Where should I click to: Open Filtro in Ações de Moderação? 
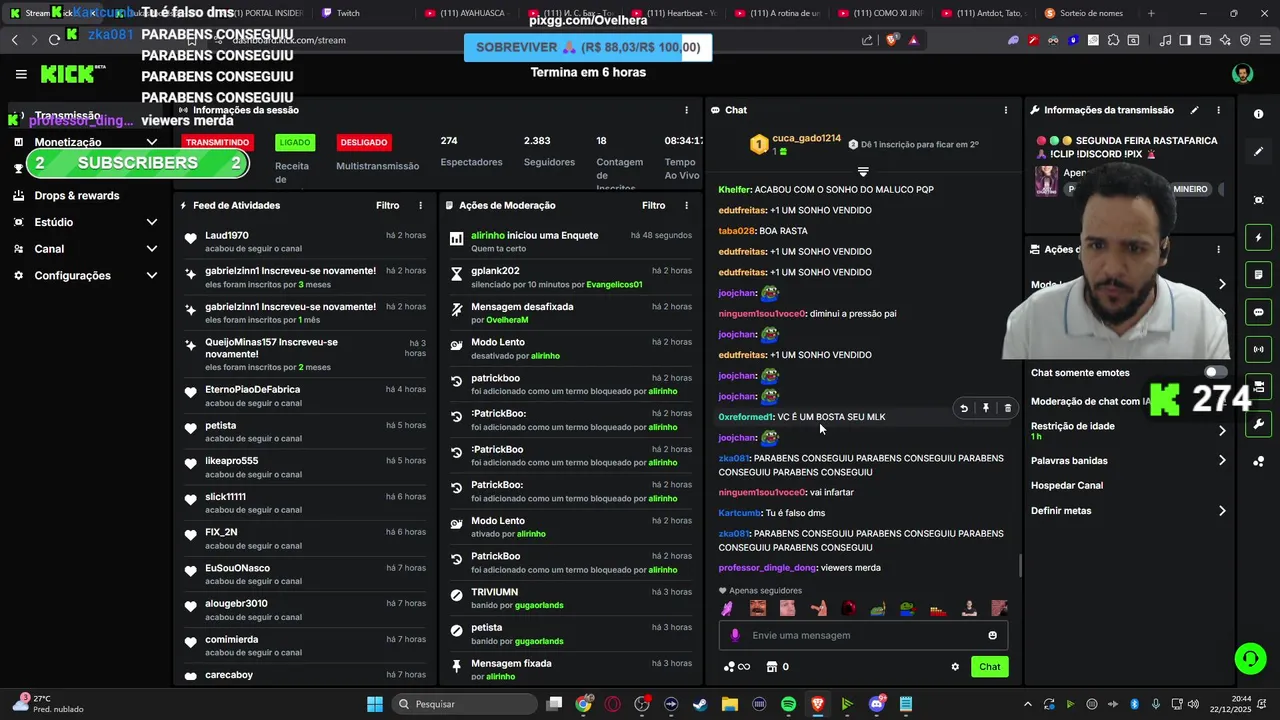pos(653,205)
